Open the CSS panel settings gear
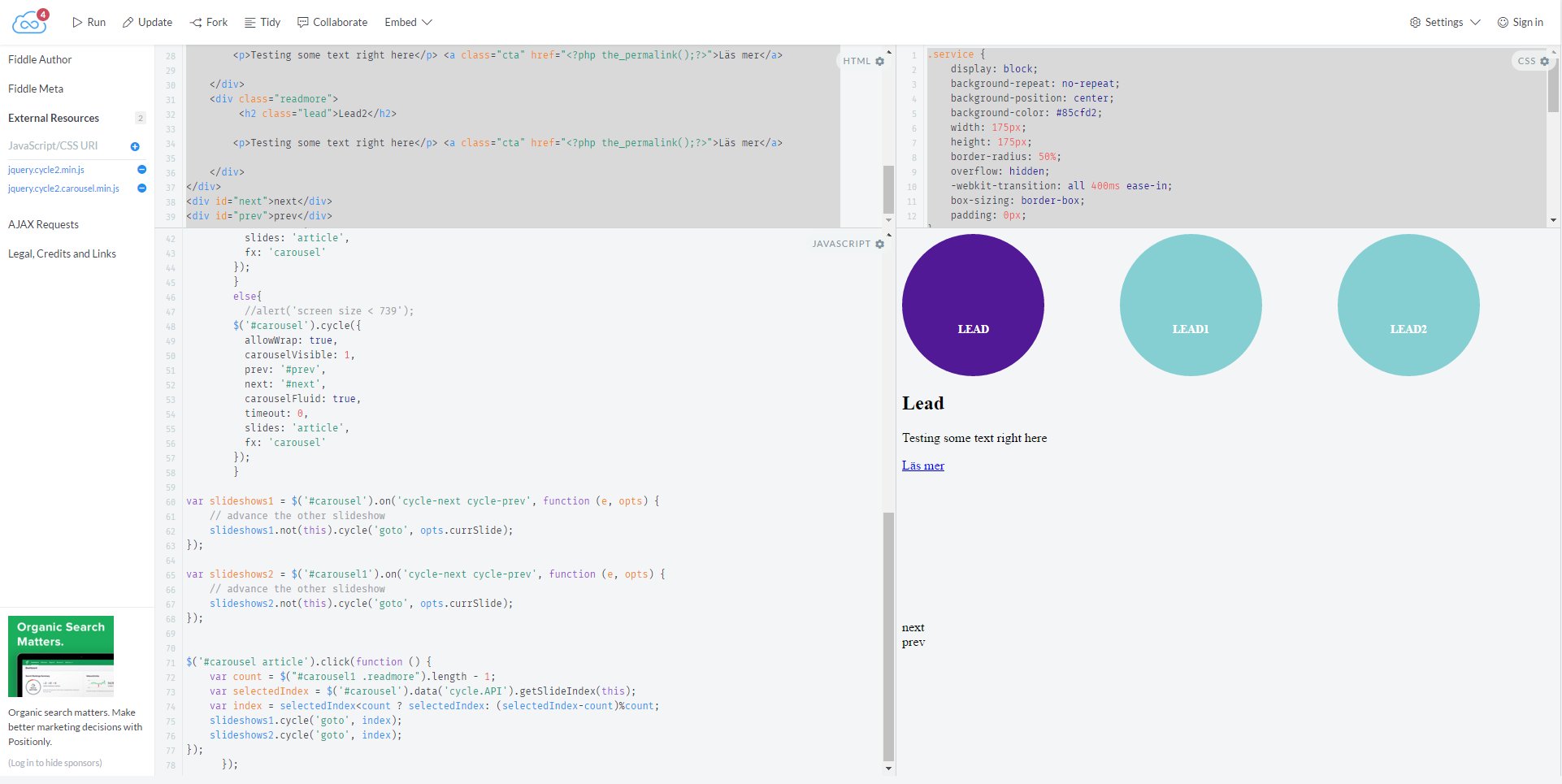Viewport: 1562px width, 784px height. [1545, 61]
